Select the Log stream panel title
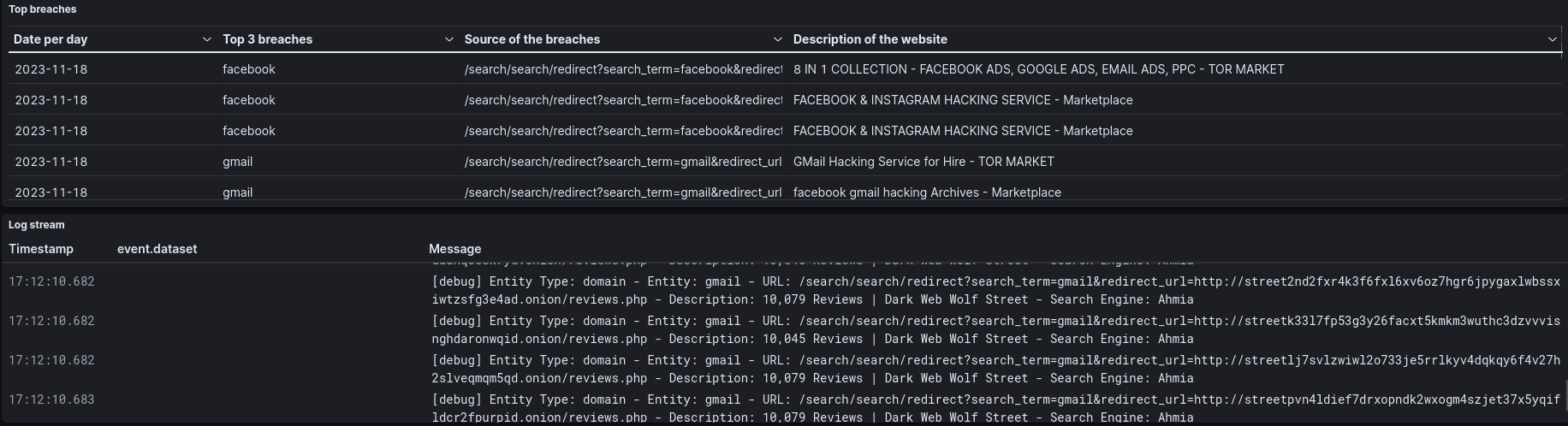 pyautogui.click(x=37, y=225)
